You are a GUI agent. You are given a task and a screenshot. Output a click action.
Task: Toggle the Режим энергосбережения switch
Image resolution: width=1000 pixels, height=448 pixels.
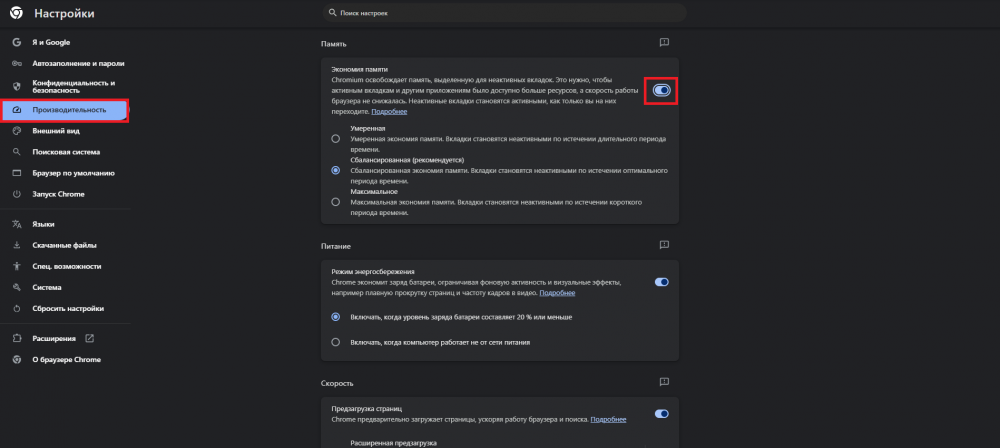point(661,282)
